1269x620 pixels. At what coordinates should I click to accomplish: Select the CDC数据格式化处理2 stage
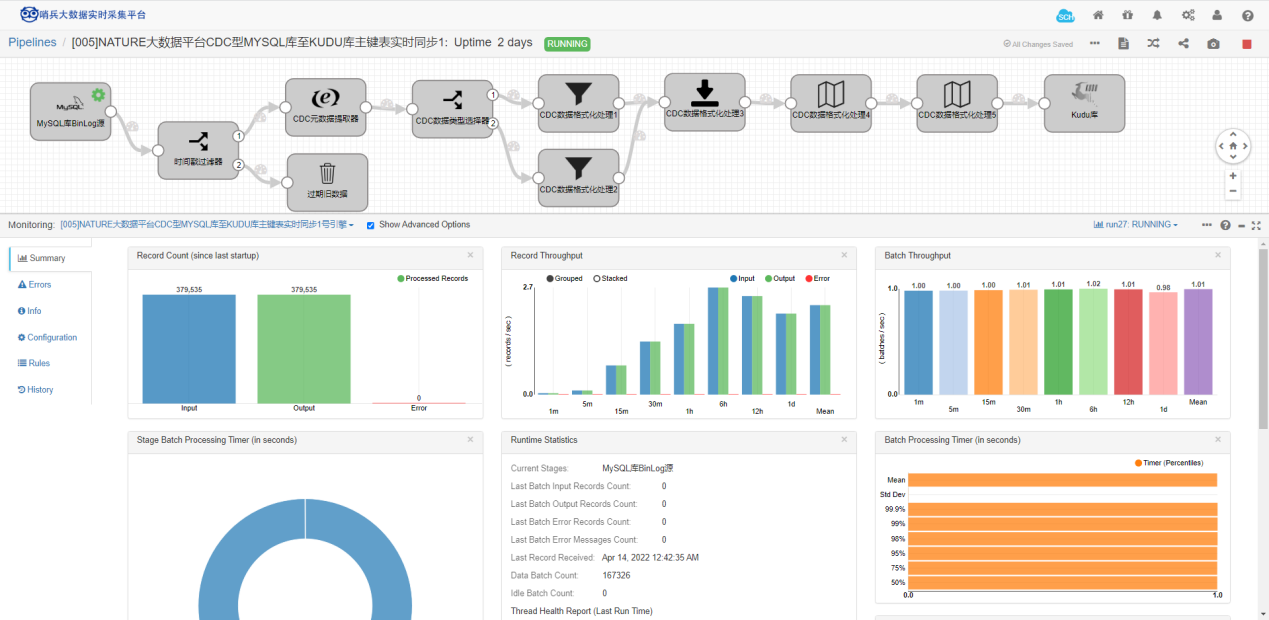[578, 178]
